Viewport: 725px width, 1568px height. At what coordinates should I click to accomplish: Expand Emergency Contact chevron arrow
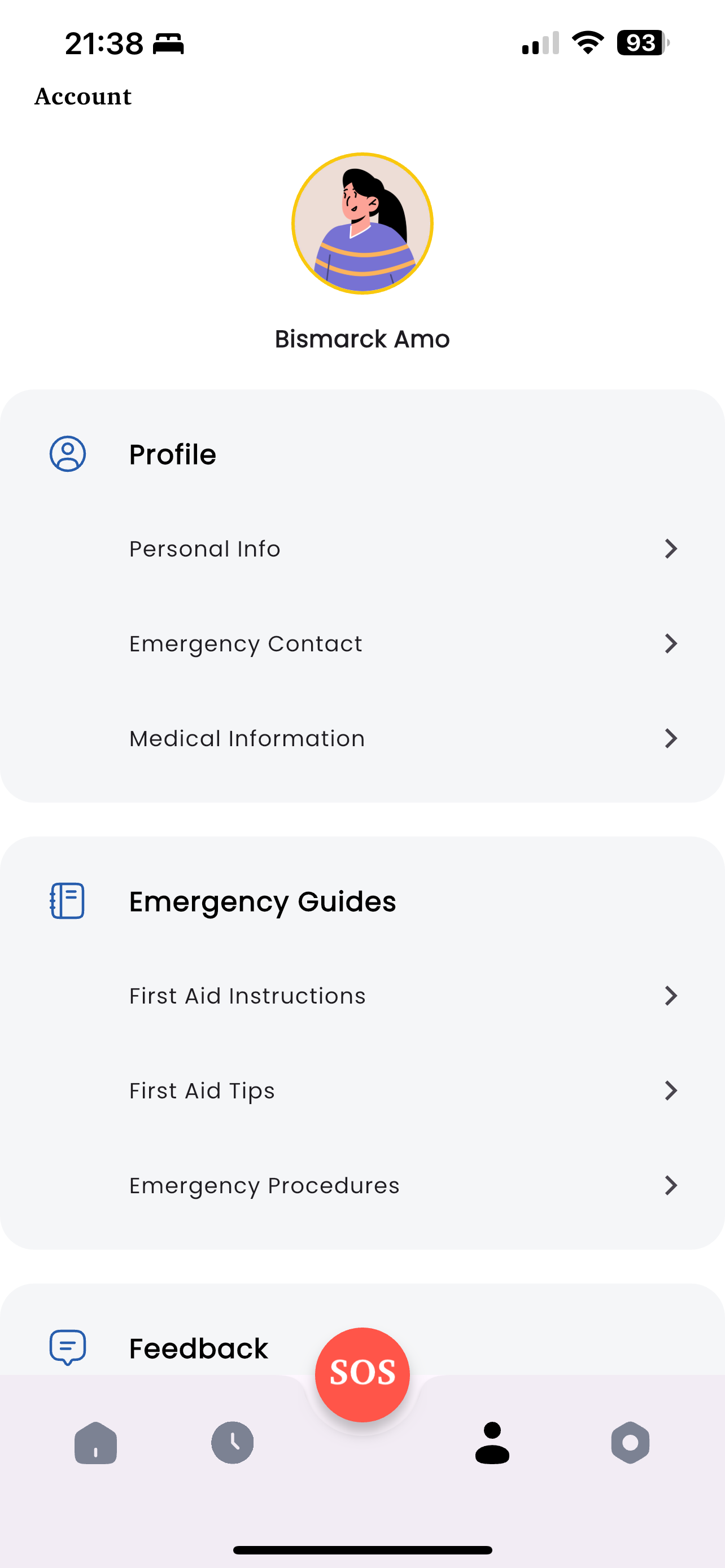[x=671, y=643]
